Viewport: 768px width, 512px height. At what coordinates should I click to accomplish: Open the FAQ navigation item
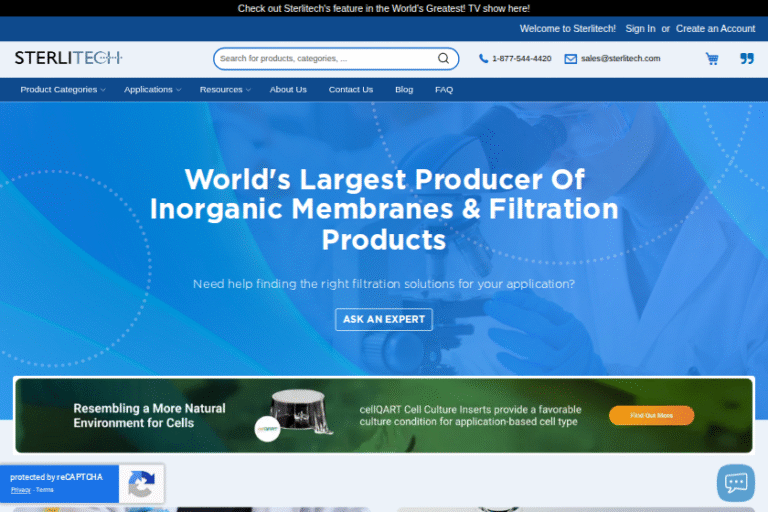pos(444,89)
